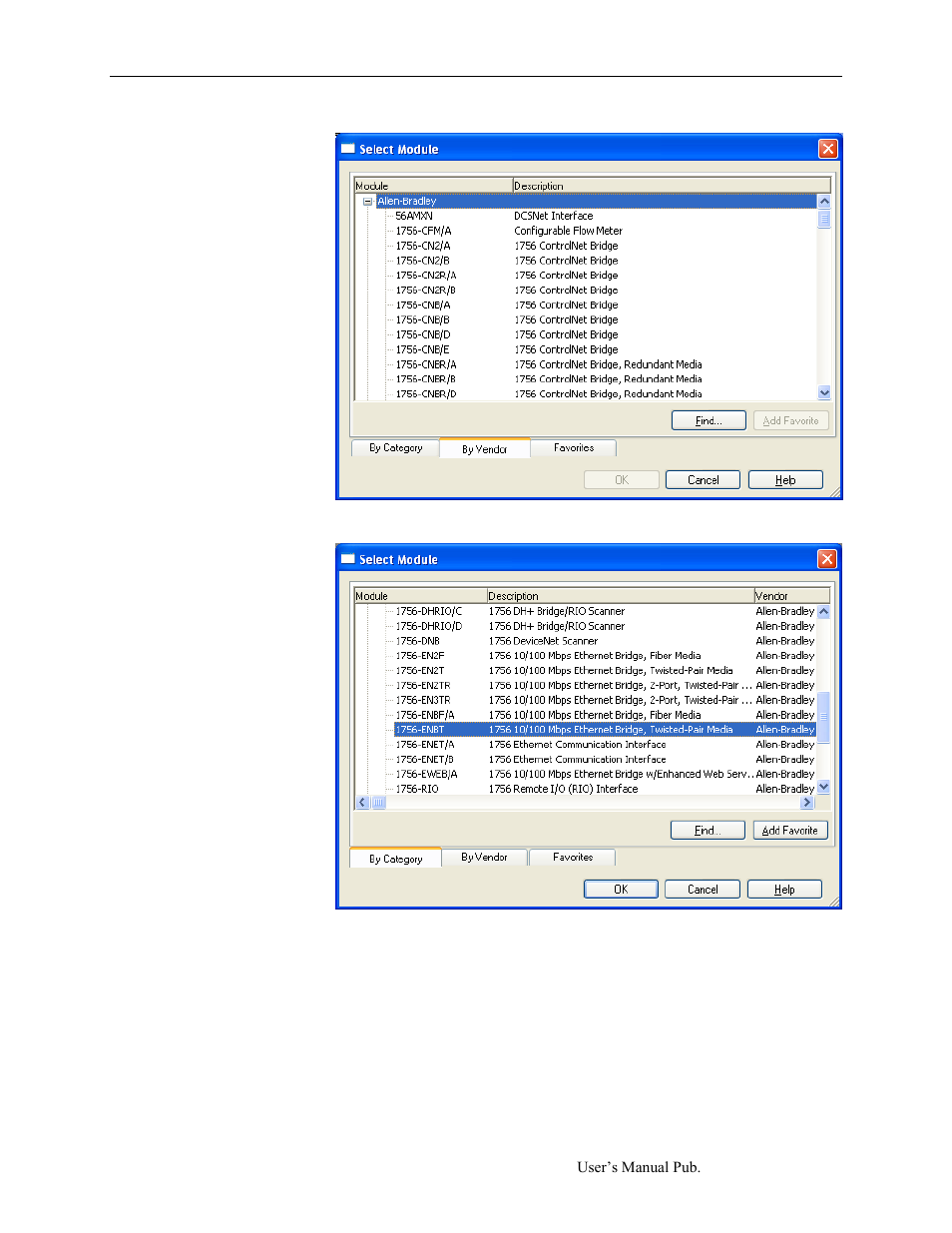Viewport: 952px width, 1233px height.
Task: Click horizontal scroll right arrow in lower list
Action: click(807, 803)
